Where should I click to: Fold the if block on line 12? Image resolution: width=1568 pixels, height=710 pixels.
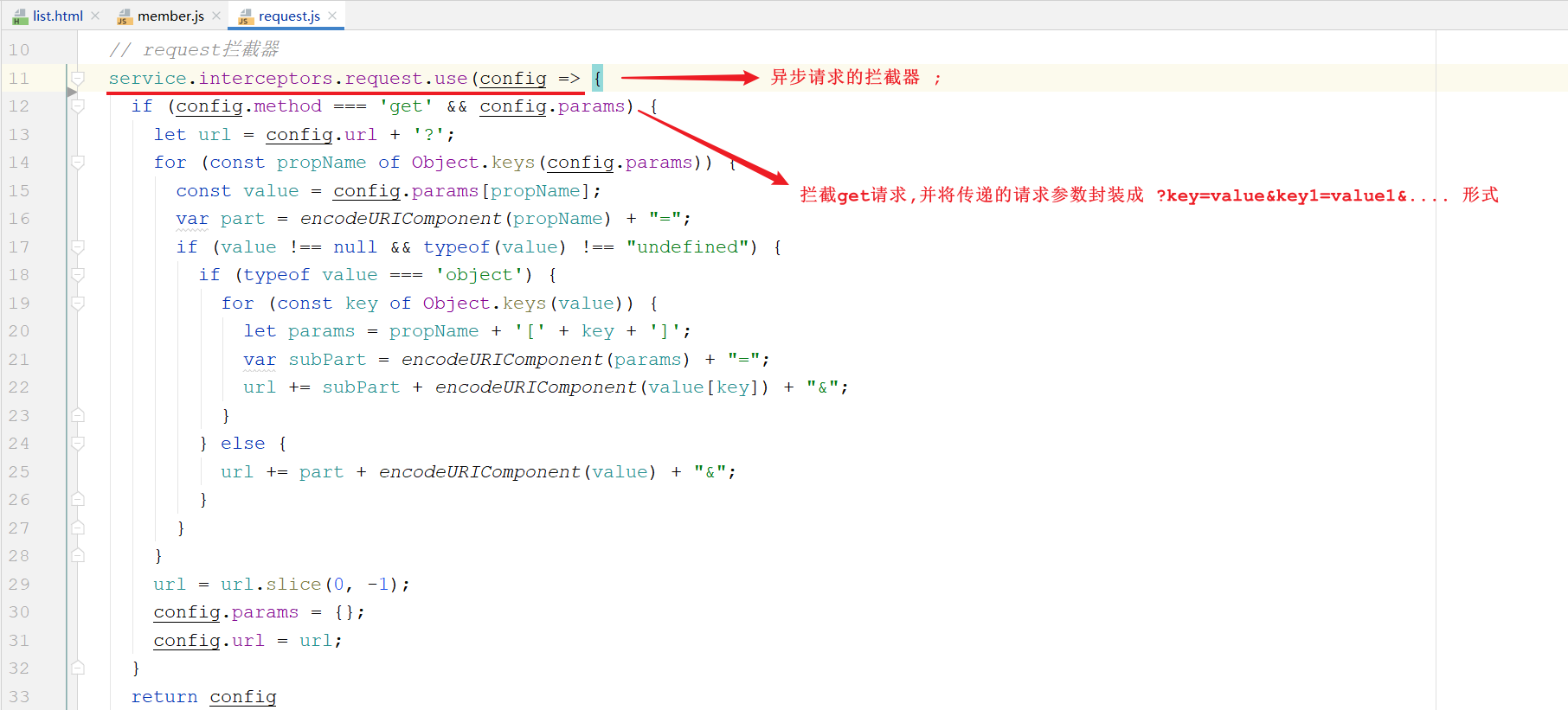pyautogui.click(x=78, y=106)
